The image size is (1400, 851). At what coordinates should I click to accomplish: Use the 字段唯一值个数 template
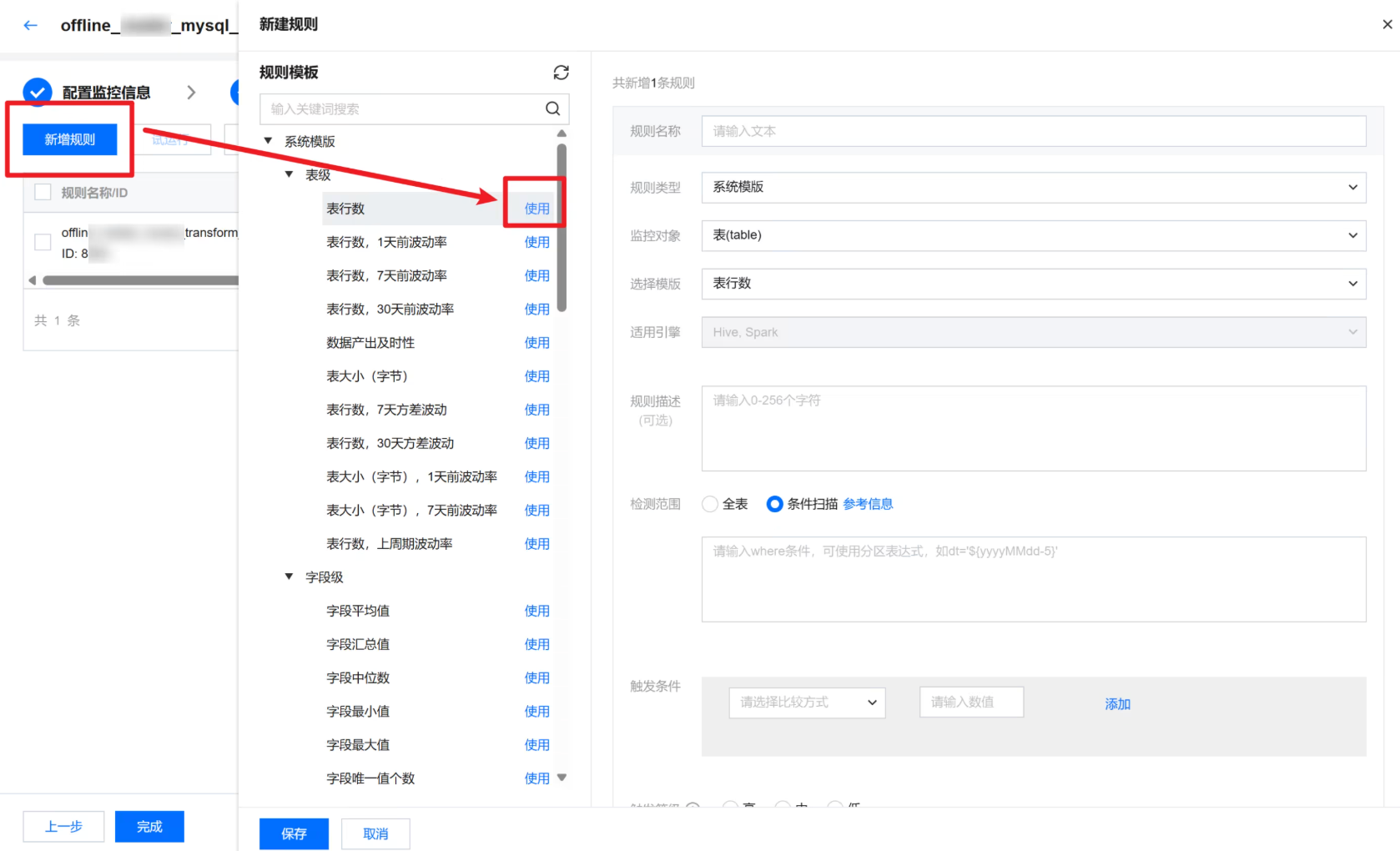(x=536, y=778)
